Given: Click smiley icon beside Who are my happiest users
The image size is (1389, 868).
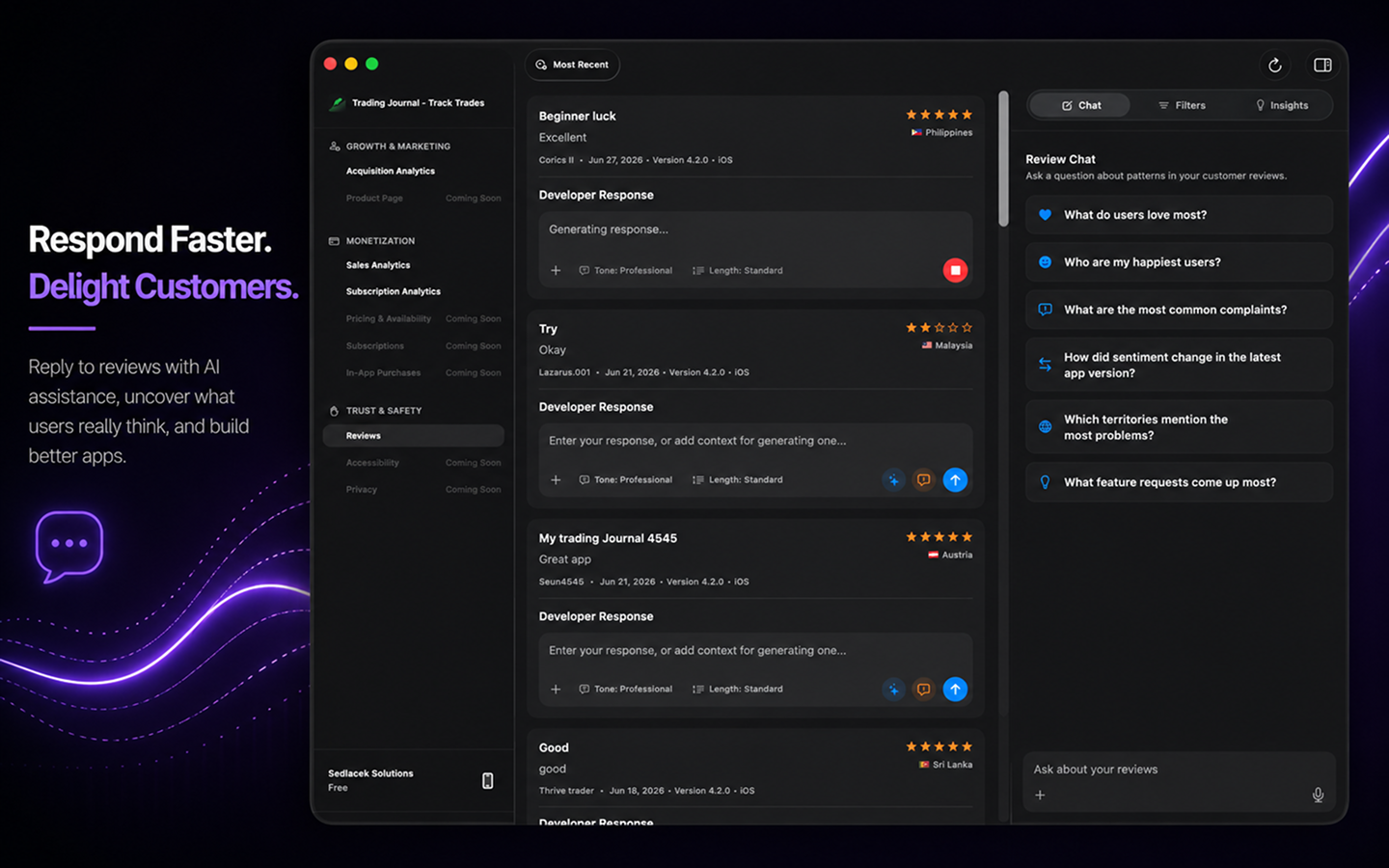Looking at the screenshot, I should click(1045, 262).
